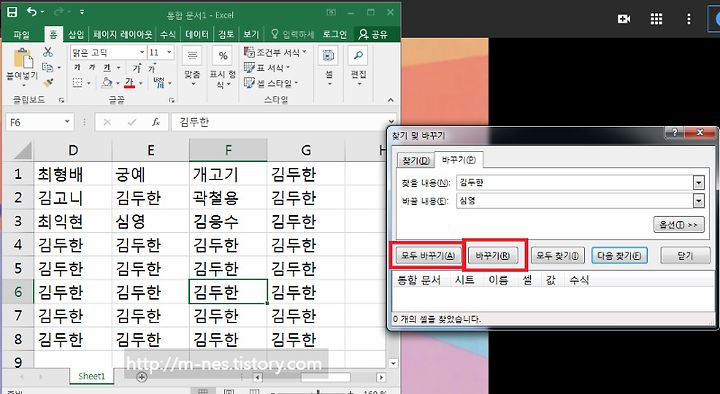Click the Replace All (모두 바꾸기) button
This screenshot has height=394, width=720.
coord(428,255)
